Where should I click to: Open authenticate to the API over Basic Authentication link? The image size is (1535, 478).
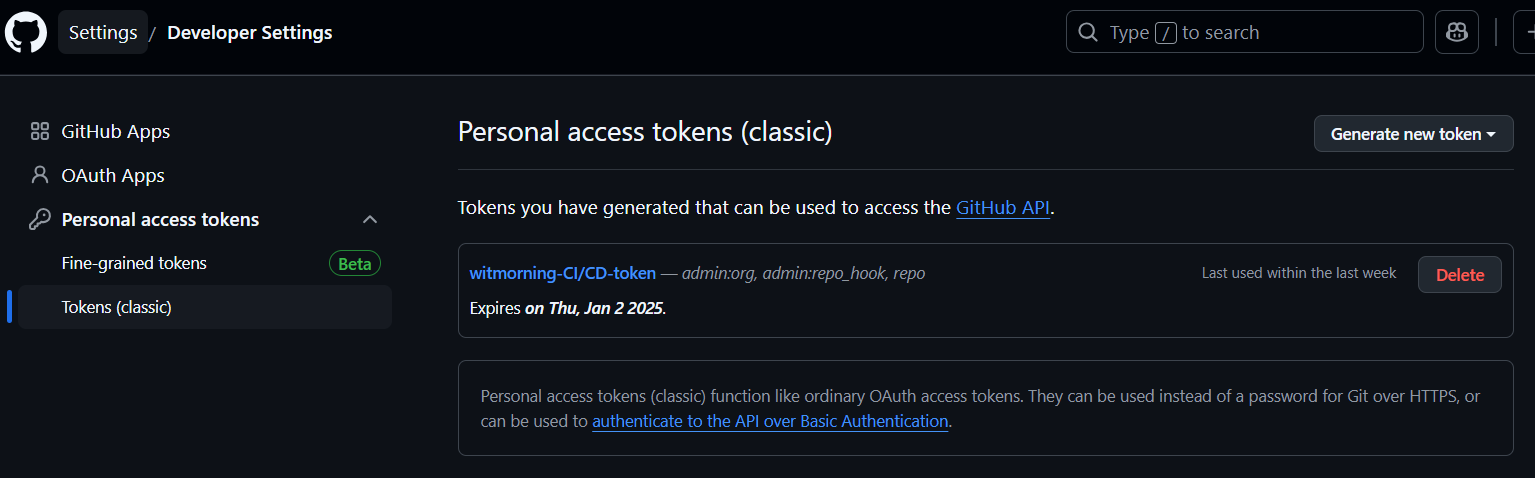770,421
